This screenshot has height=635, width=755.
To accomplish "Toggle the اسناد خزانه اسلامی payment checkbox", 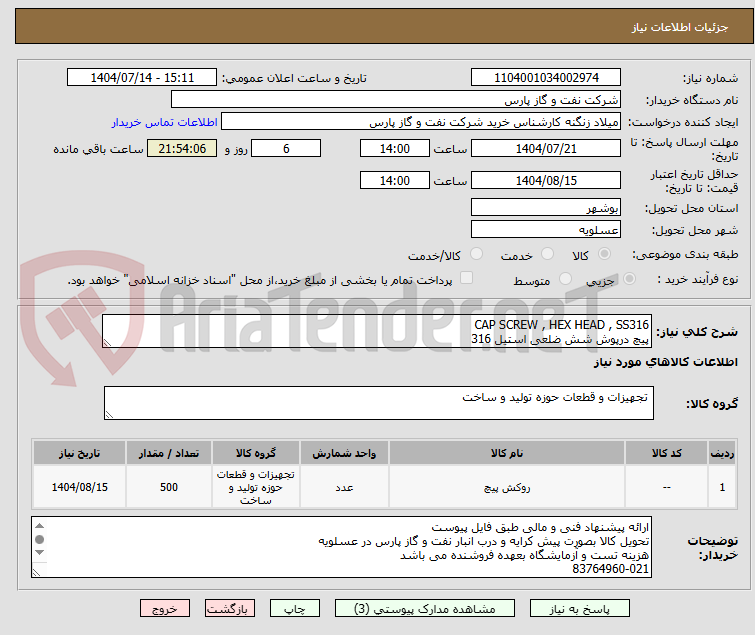I will (x=466, y=278).
